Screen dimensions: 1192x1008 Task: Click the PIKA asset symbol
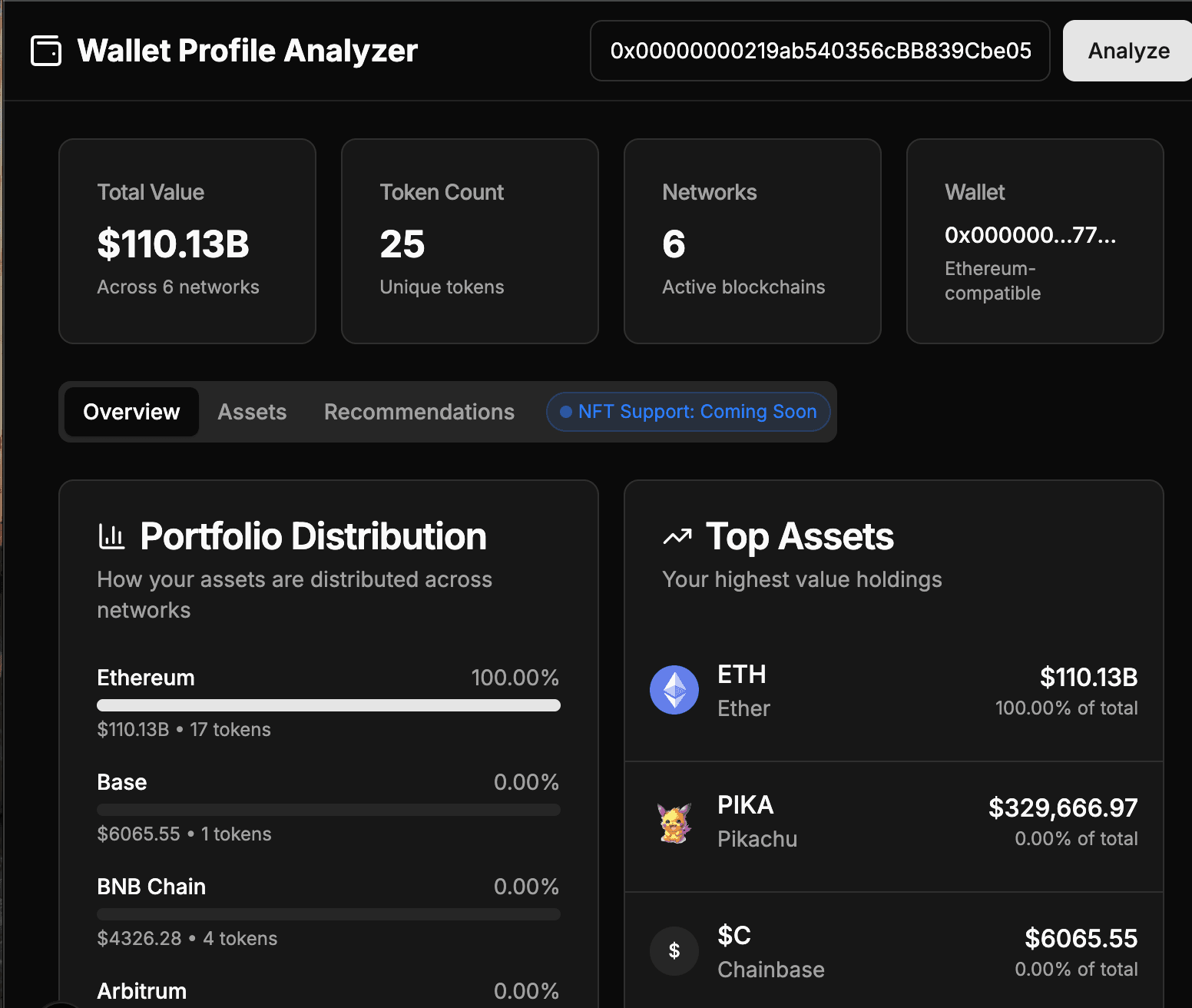[x=745, y=805]
